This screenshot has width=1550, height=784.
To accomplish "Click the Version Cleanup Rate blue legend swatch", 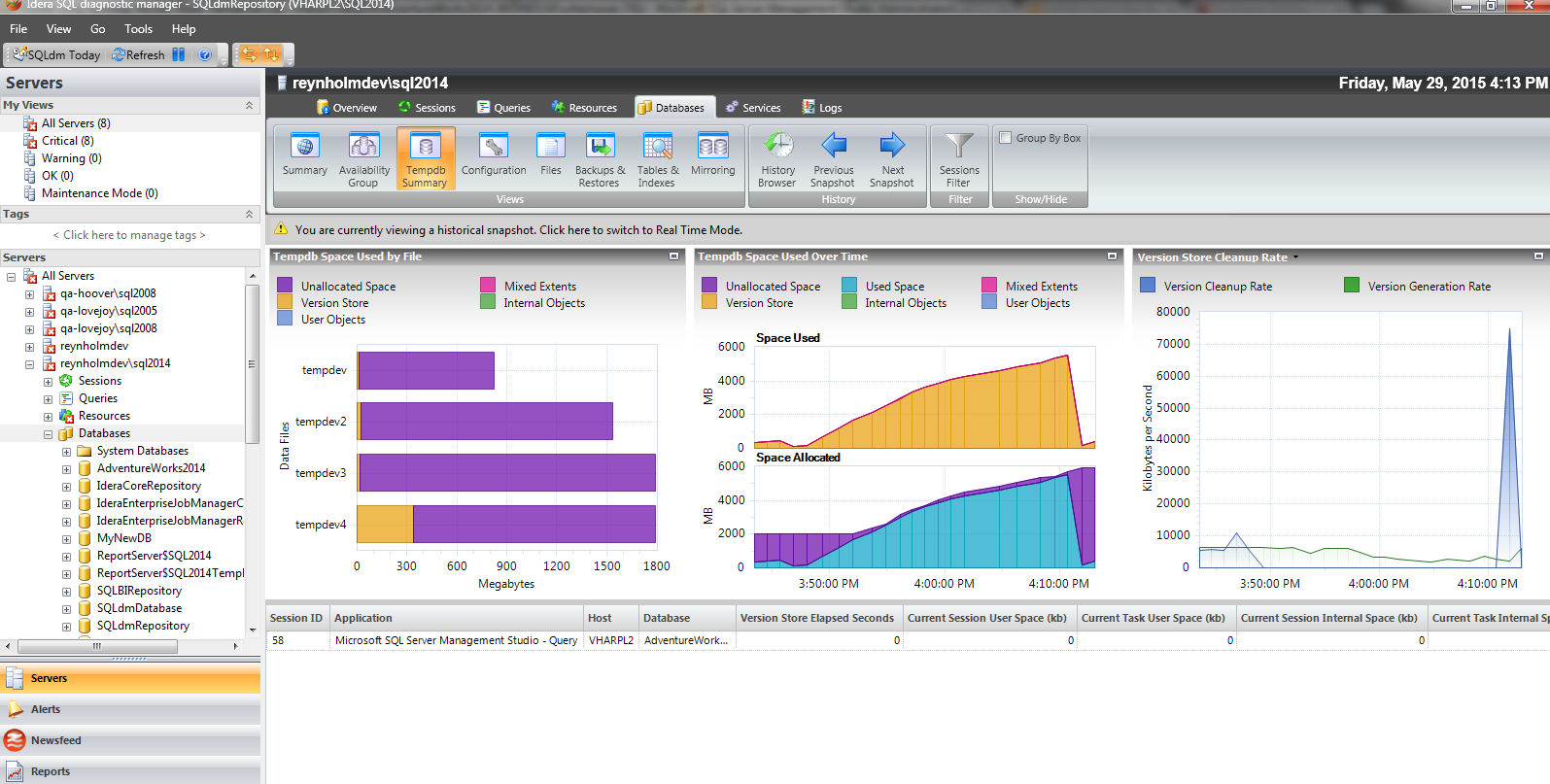I will (x=1148, y=285).
